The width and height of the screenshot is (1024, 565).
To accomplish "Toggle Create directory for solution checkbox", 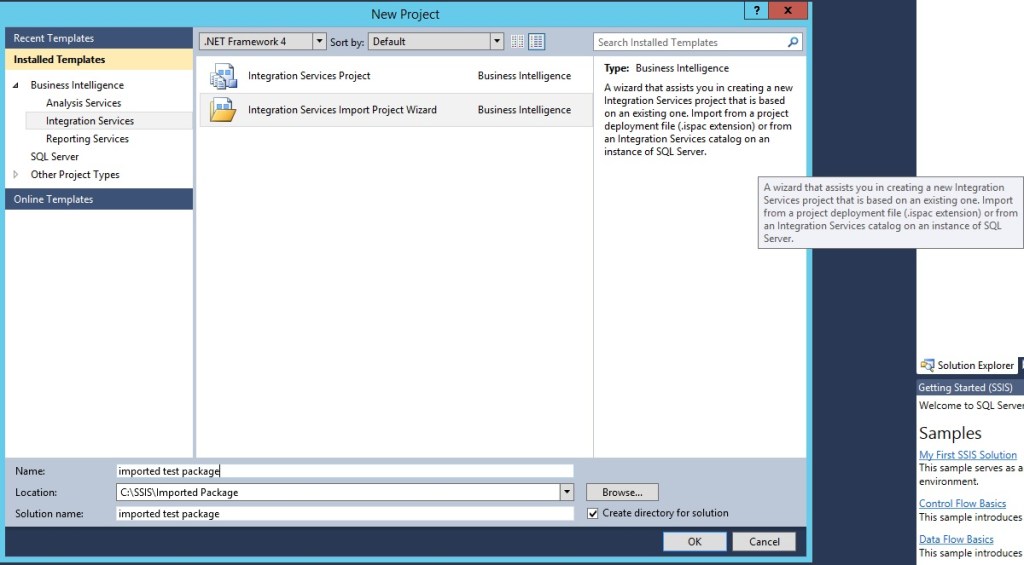I will click(x=592, y=513).
